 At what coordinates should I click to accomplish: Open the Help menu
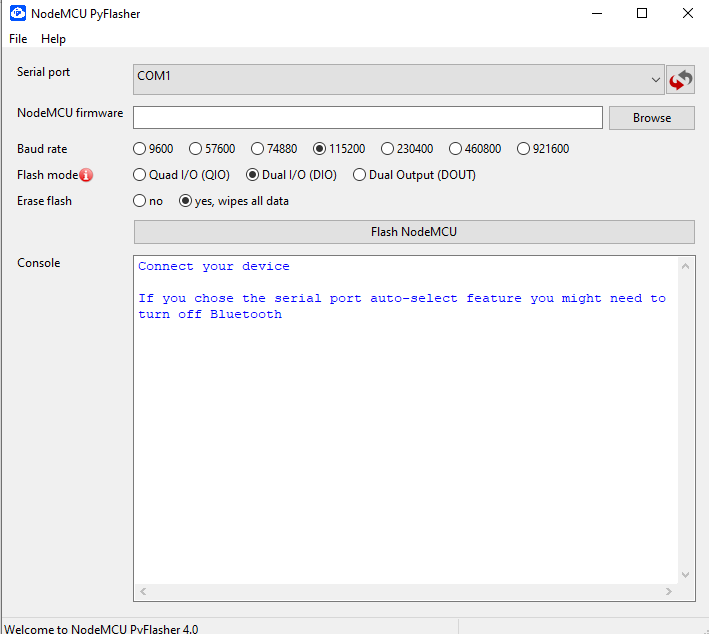click(x=53, y=39)
